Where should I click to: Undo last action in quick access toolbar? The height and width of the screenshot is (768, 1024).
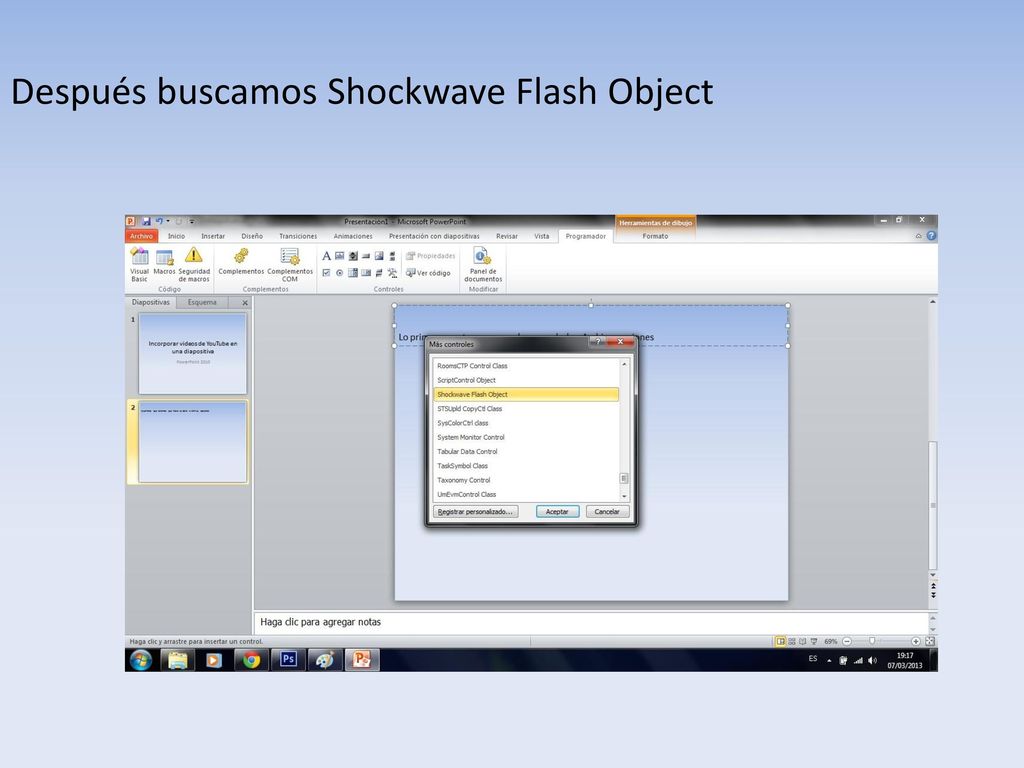(x=159, y=221)
